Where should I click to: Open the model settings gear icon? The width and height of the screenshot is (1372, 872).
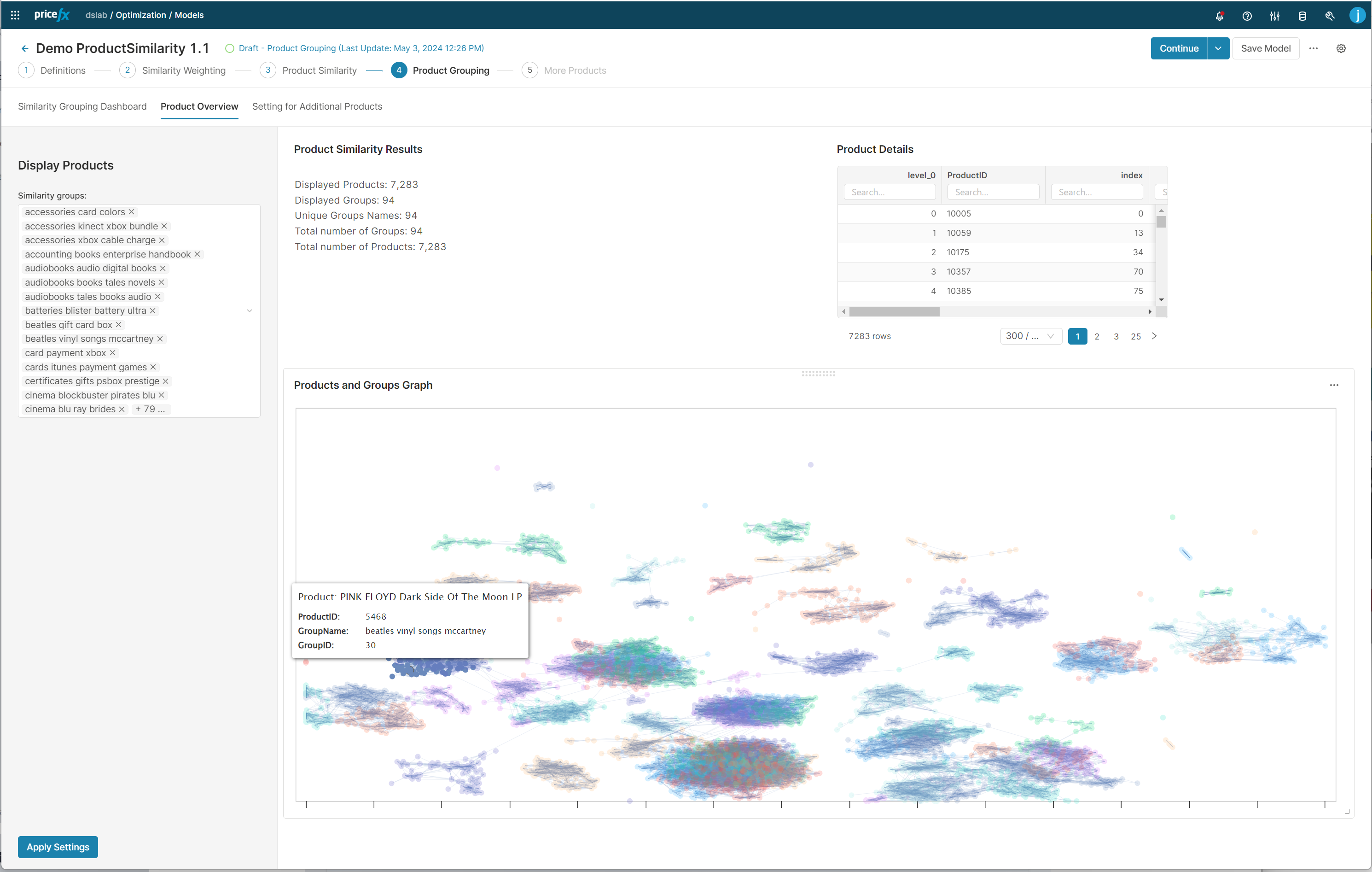click(1341, 48)
